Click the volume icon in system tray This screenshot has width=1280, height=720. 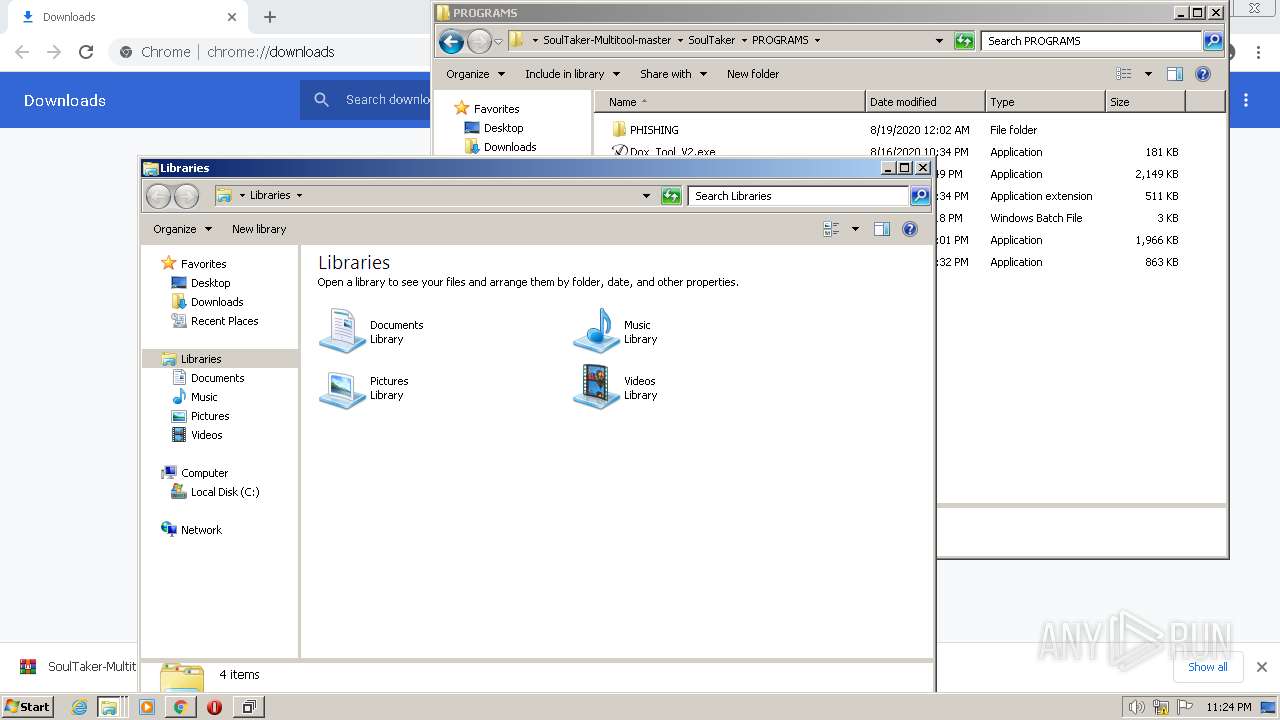tap(1137, 707)
